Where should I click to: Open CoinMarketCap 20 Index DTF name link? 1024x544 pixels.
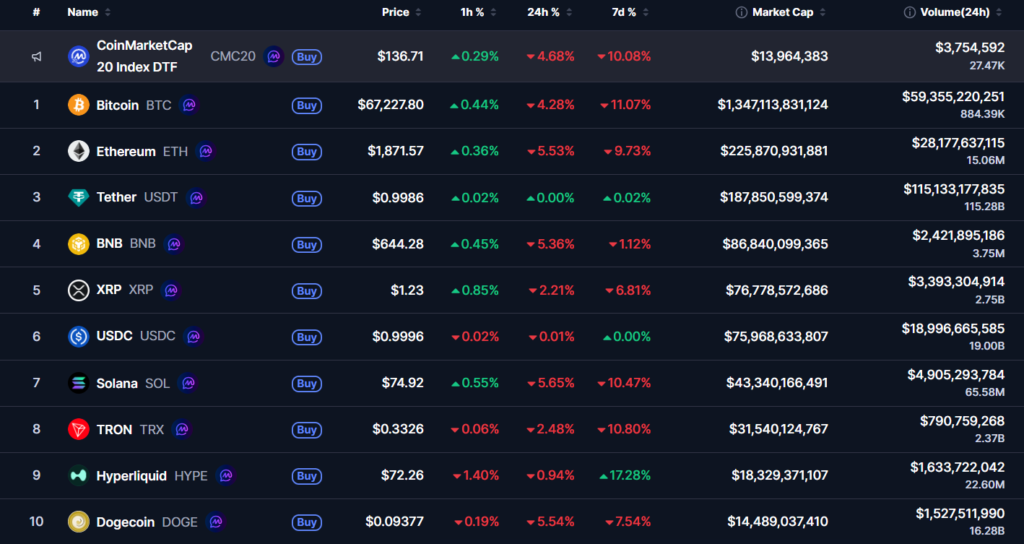[144, 56]
